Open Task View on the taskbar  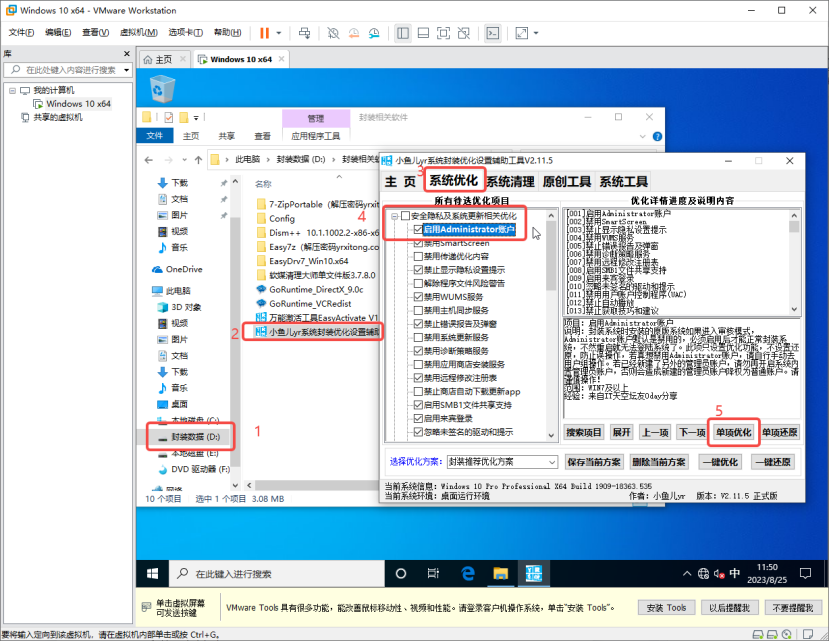pyautogui.click(x=434, y=574)
